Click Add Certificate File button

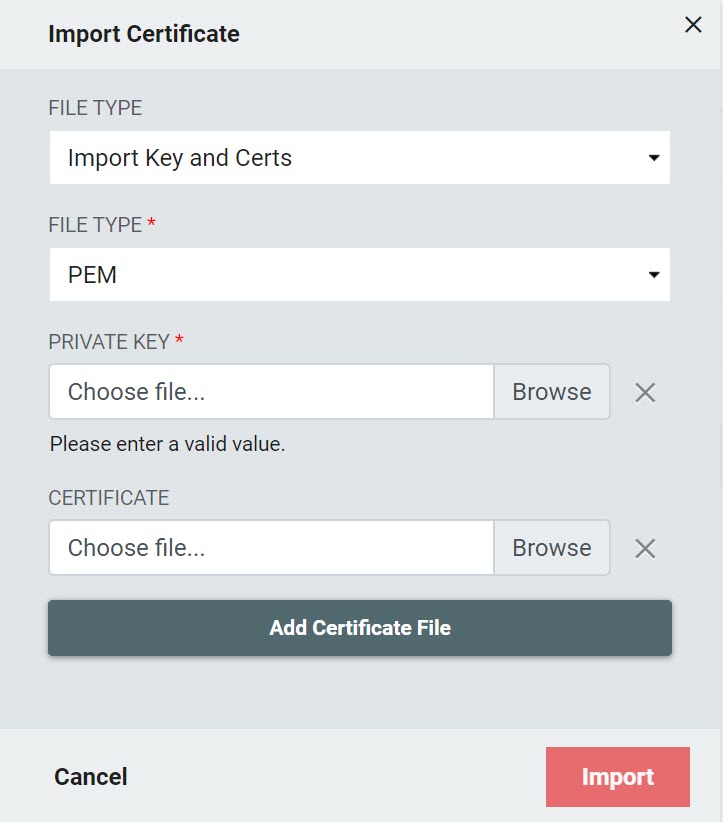(x=360, y=628)
